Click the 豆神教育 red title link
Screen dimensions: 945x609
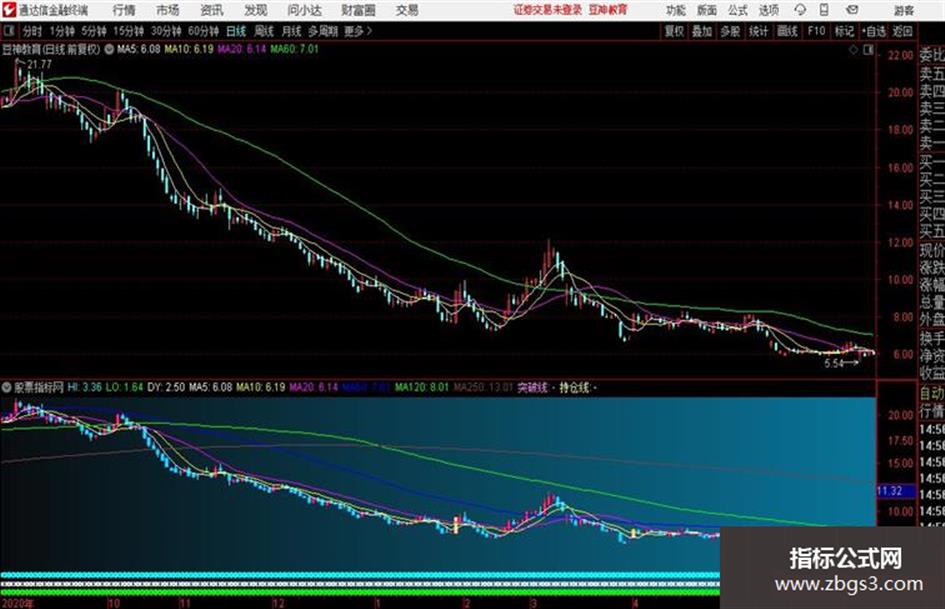pos(608,10)
